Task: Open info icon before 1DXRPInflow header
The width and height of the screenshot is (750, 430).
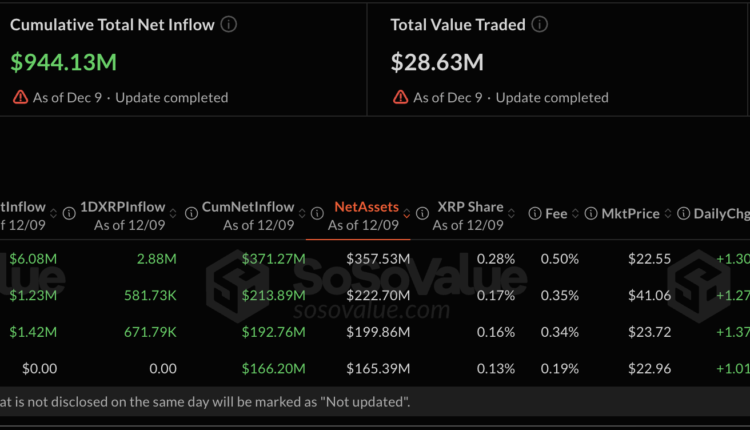Action: point(69,213)
